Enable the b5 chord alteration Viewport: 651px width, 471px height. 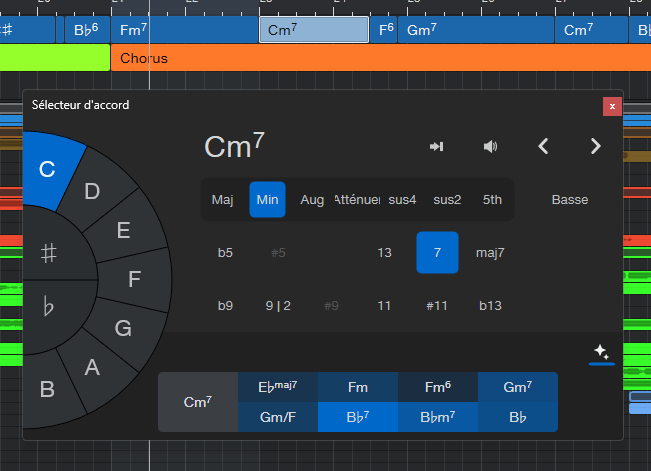click(x=225, y=252)
